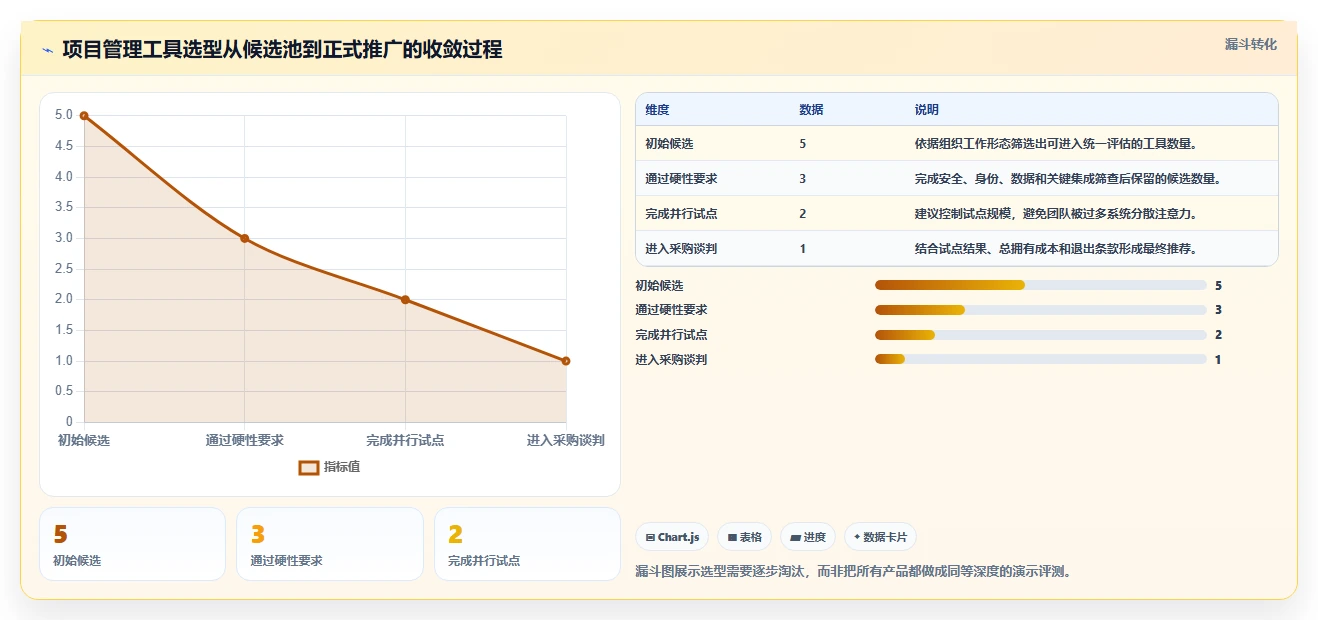Click the chart data point at 初始候选
The height and width of the screenshot is (620, 1318).
[x=84, y=115]
